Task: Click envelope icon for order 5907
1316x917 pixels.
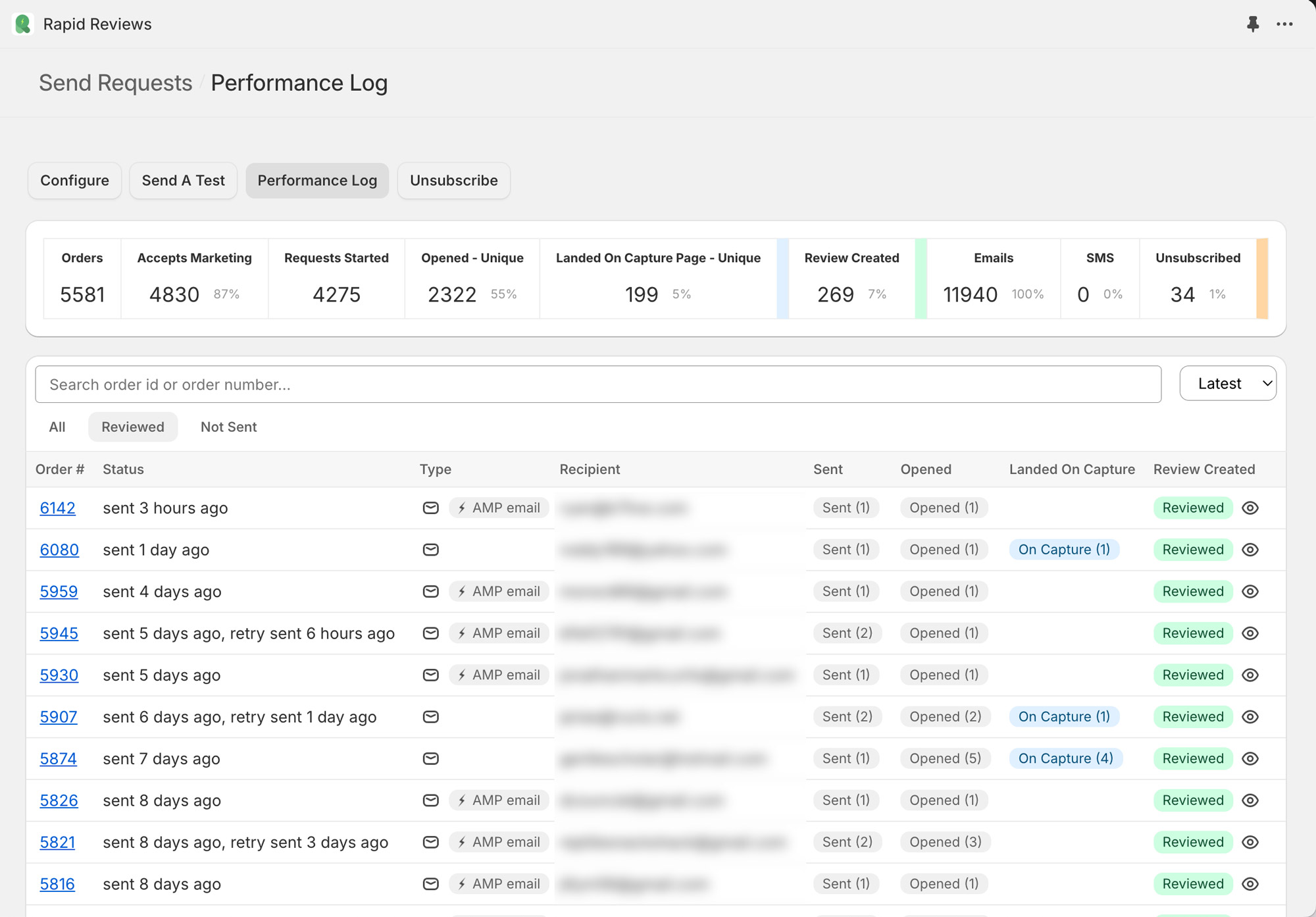Action: click(430, 717)
